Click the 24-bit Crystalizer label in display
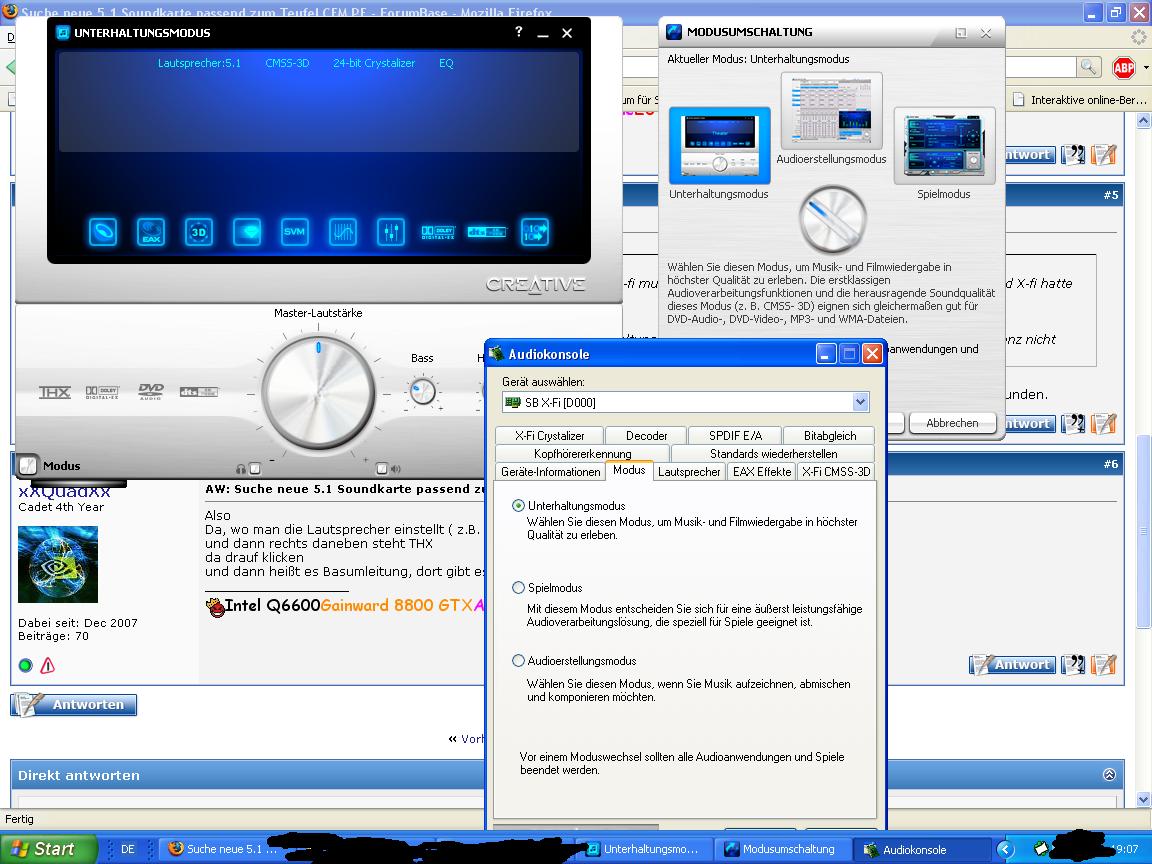This screenshot has height=864, width=1152. (374, 63)
